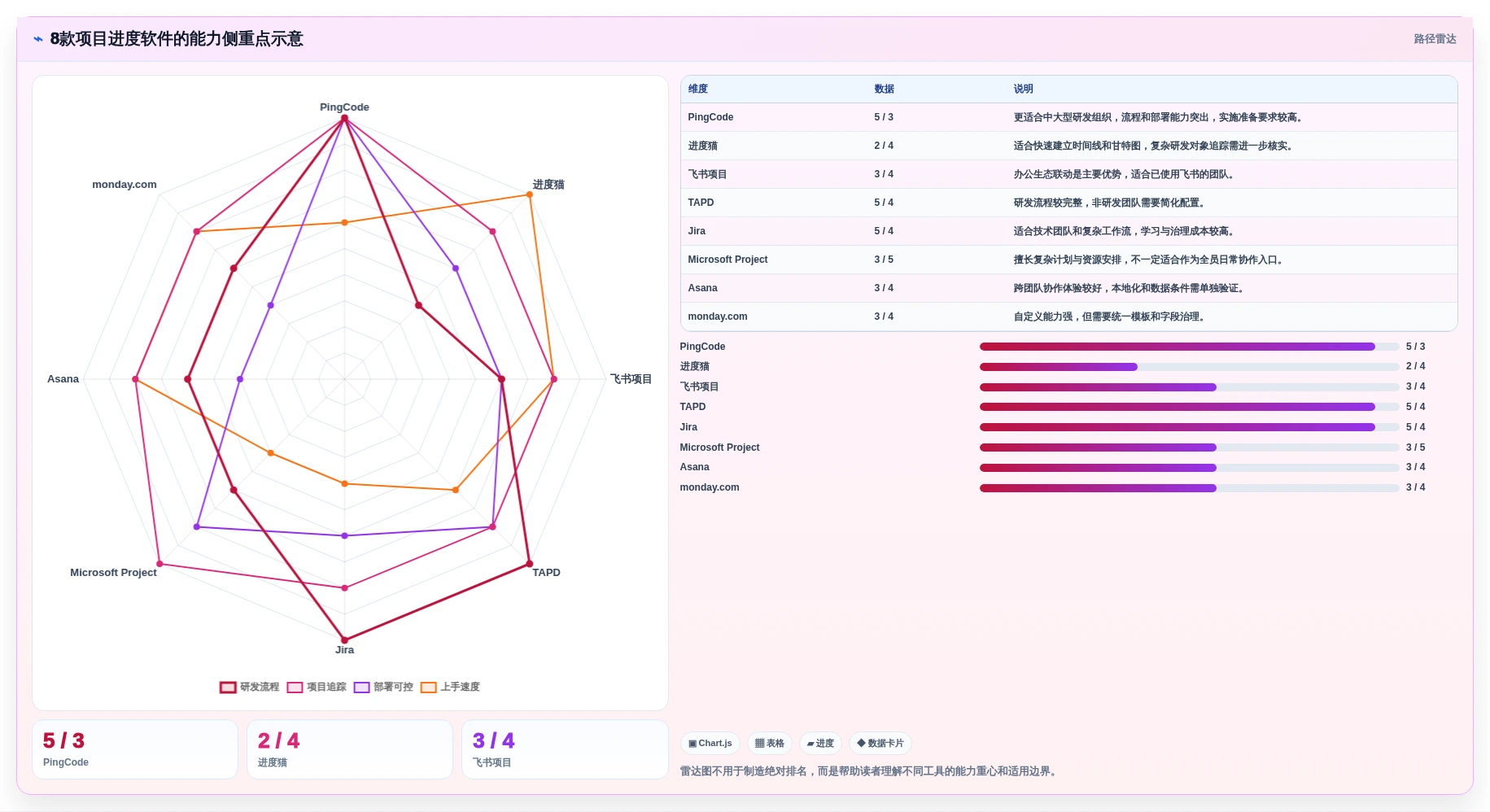The width and height of the screenshot is (1490, 812).
Task: Hide the 上手速度 series via legend
Action: click(x=450, y=687)
